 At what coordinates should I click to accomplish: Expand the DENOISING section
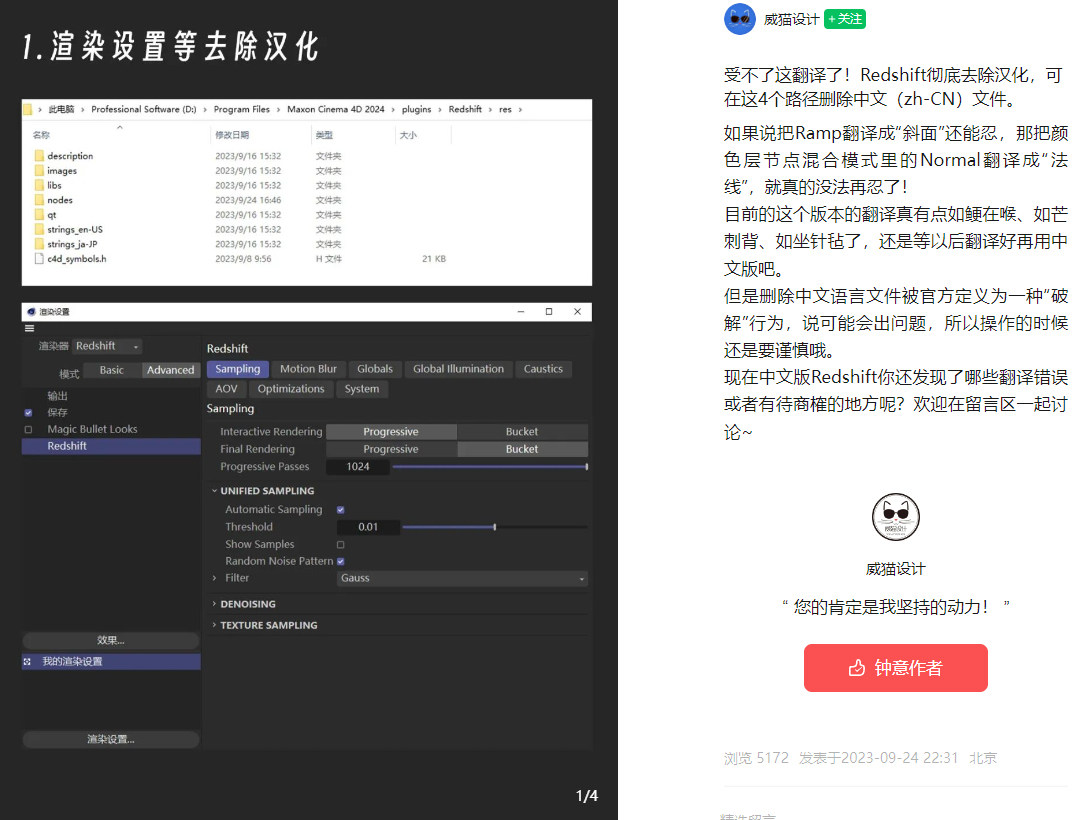[214, 604]
